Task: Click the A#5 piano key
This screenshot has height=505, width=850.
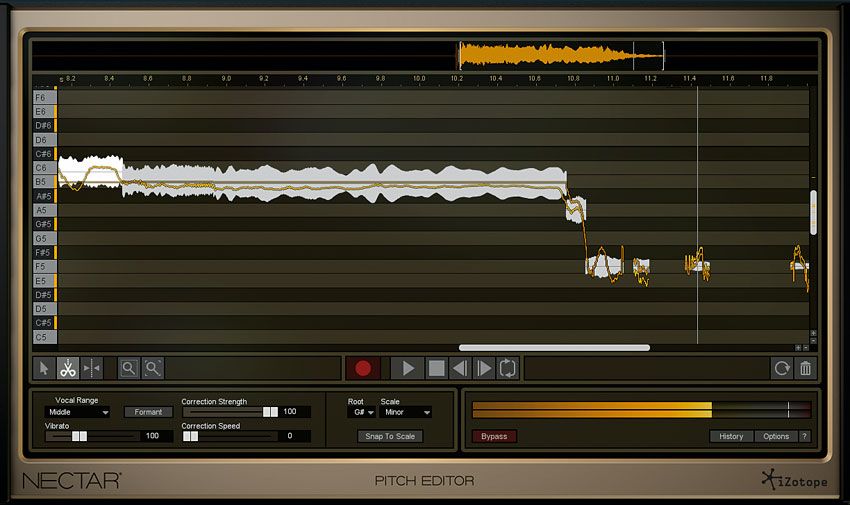Action: [44, 196]
